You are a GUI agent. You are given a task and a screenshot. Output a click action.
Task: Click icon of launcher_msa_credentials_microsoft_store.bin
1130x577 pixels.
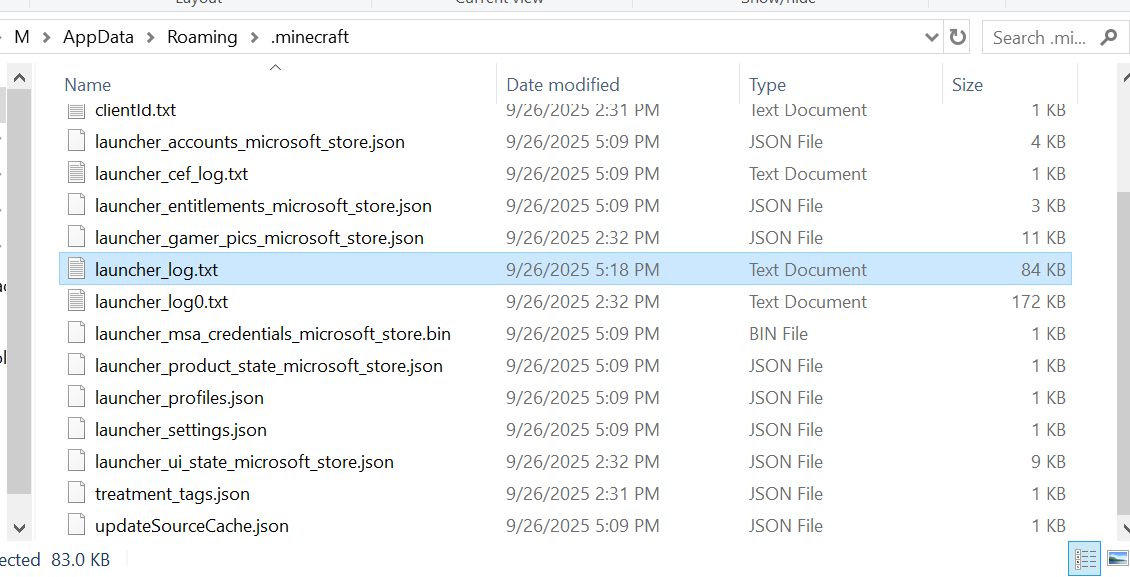pyautogui.click(x=76, y=334)
